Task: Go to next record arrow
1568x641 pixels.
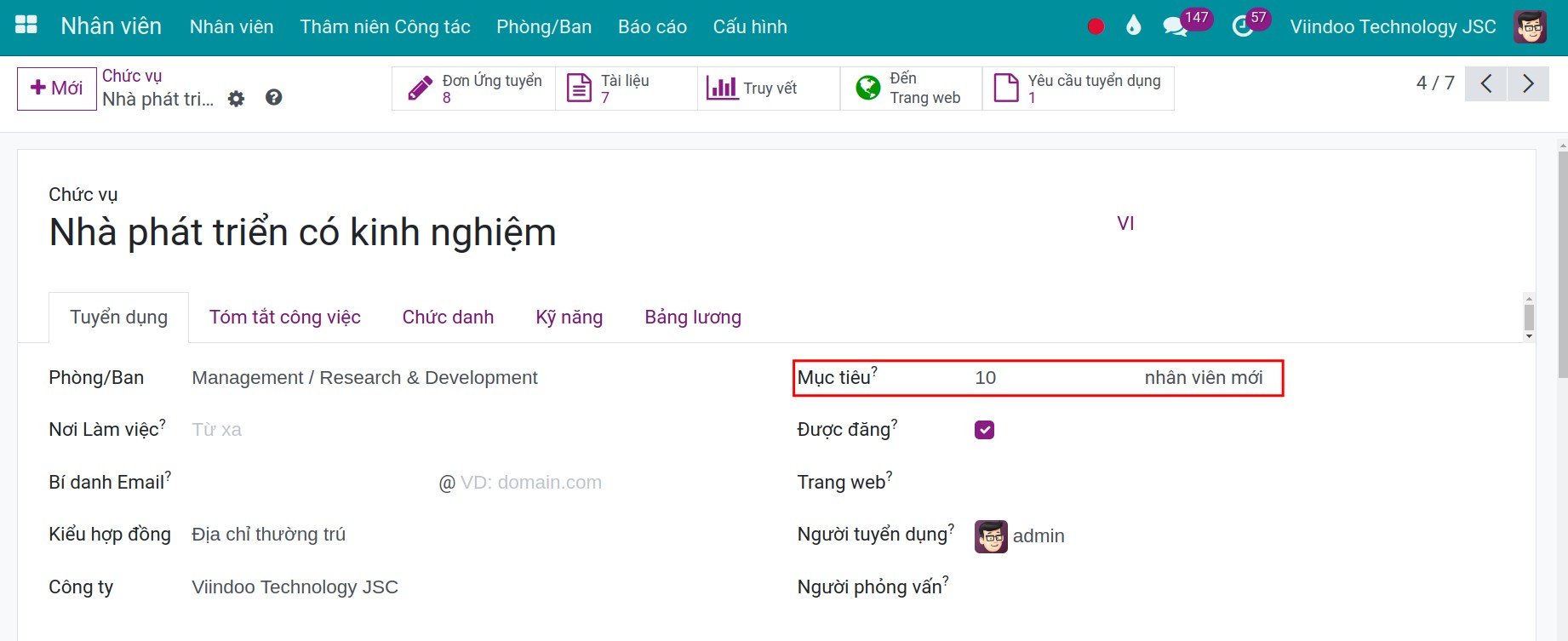Action: pos(1528,83)
